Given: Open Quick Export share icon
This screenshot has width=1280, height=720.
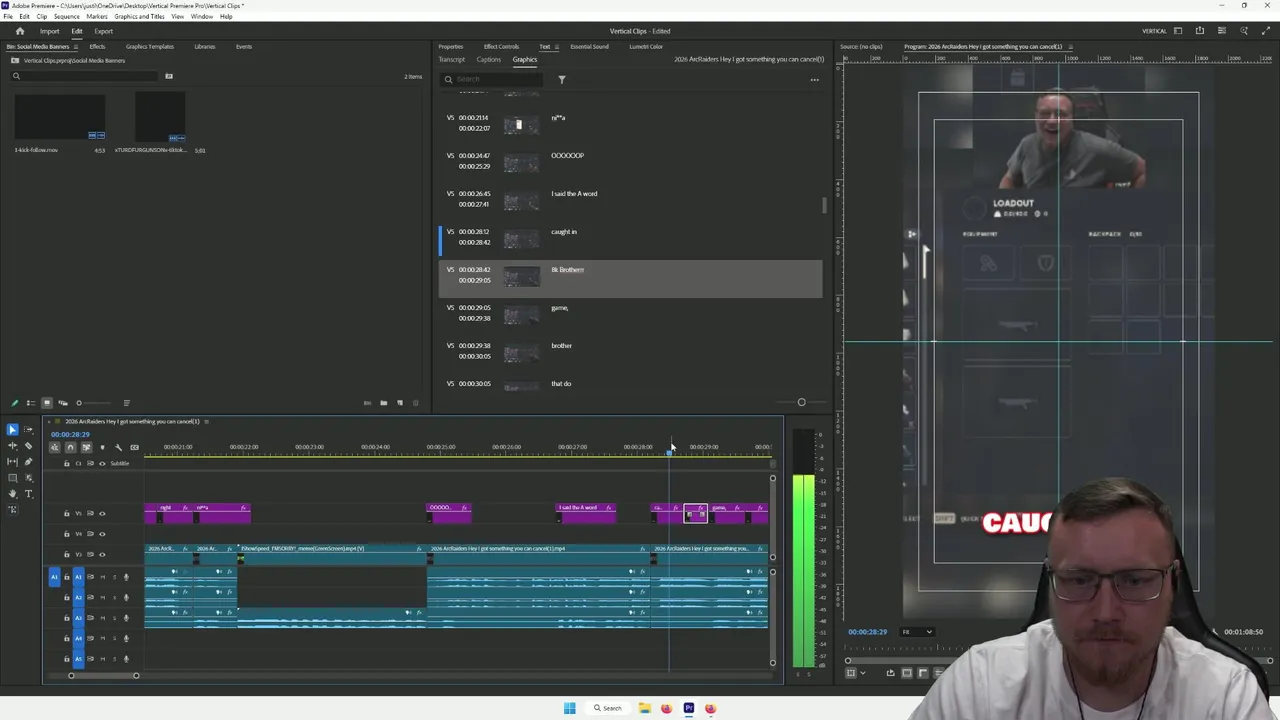Looking at the screenshot, I should pyautogui.click(x=1200, y=31).
